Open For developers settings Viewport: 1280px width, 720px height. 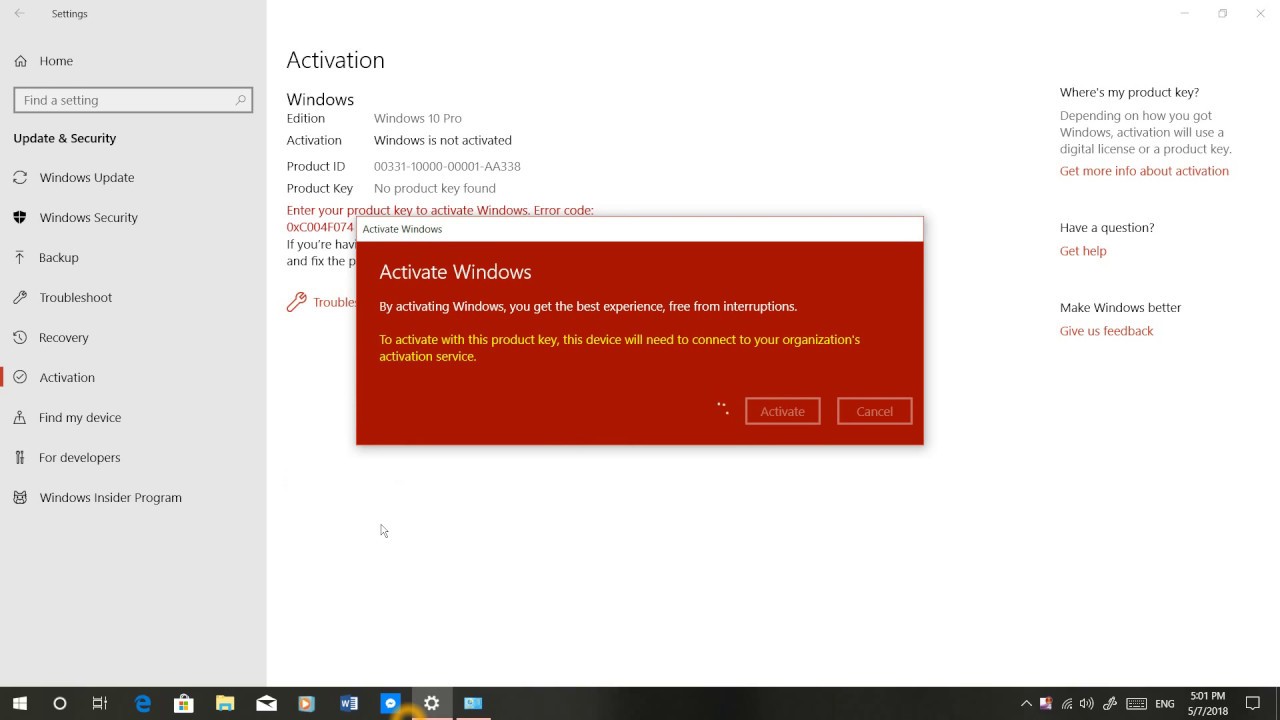pyautogui.click(x=80, y=458)
